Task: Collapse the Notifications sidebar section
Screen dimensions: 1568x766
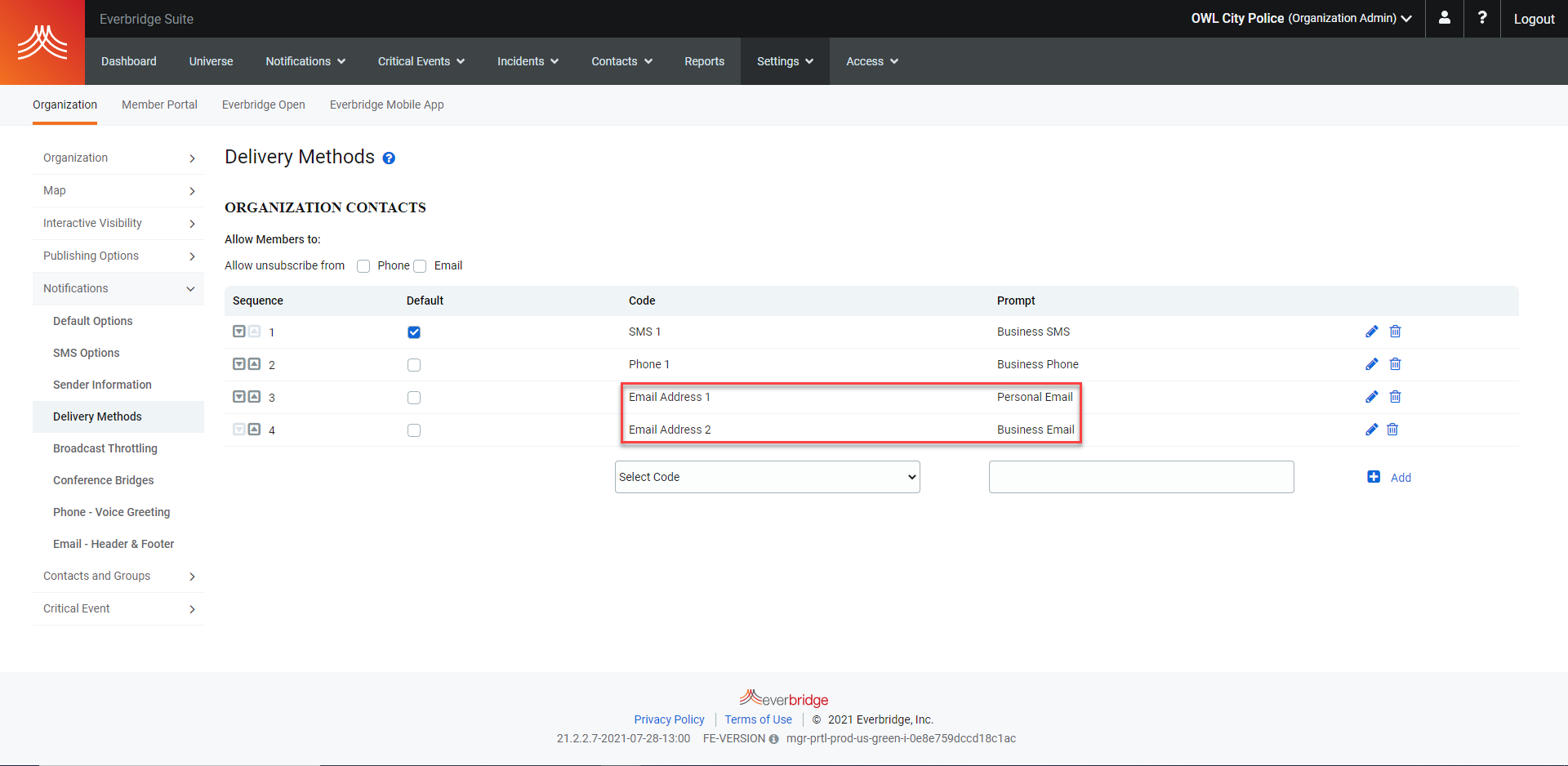Action: pos(118,289)
